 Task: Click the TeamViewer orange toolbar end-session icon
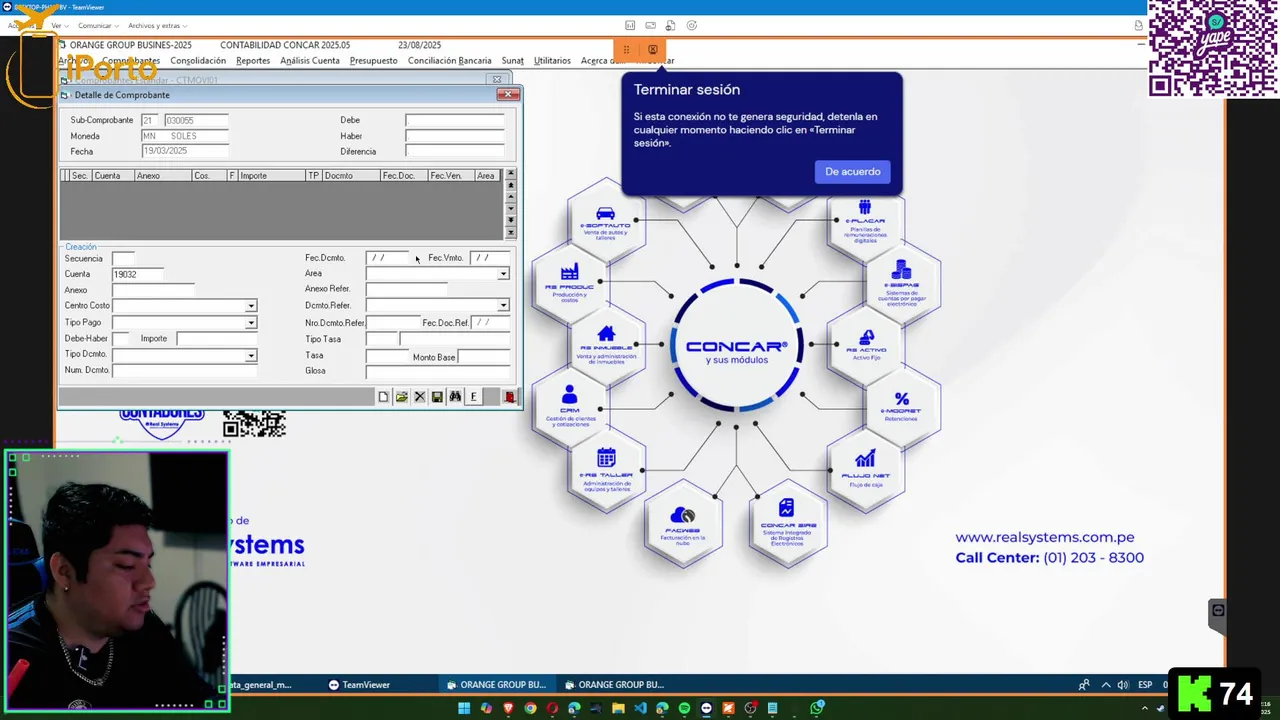[653, 49]
